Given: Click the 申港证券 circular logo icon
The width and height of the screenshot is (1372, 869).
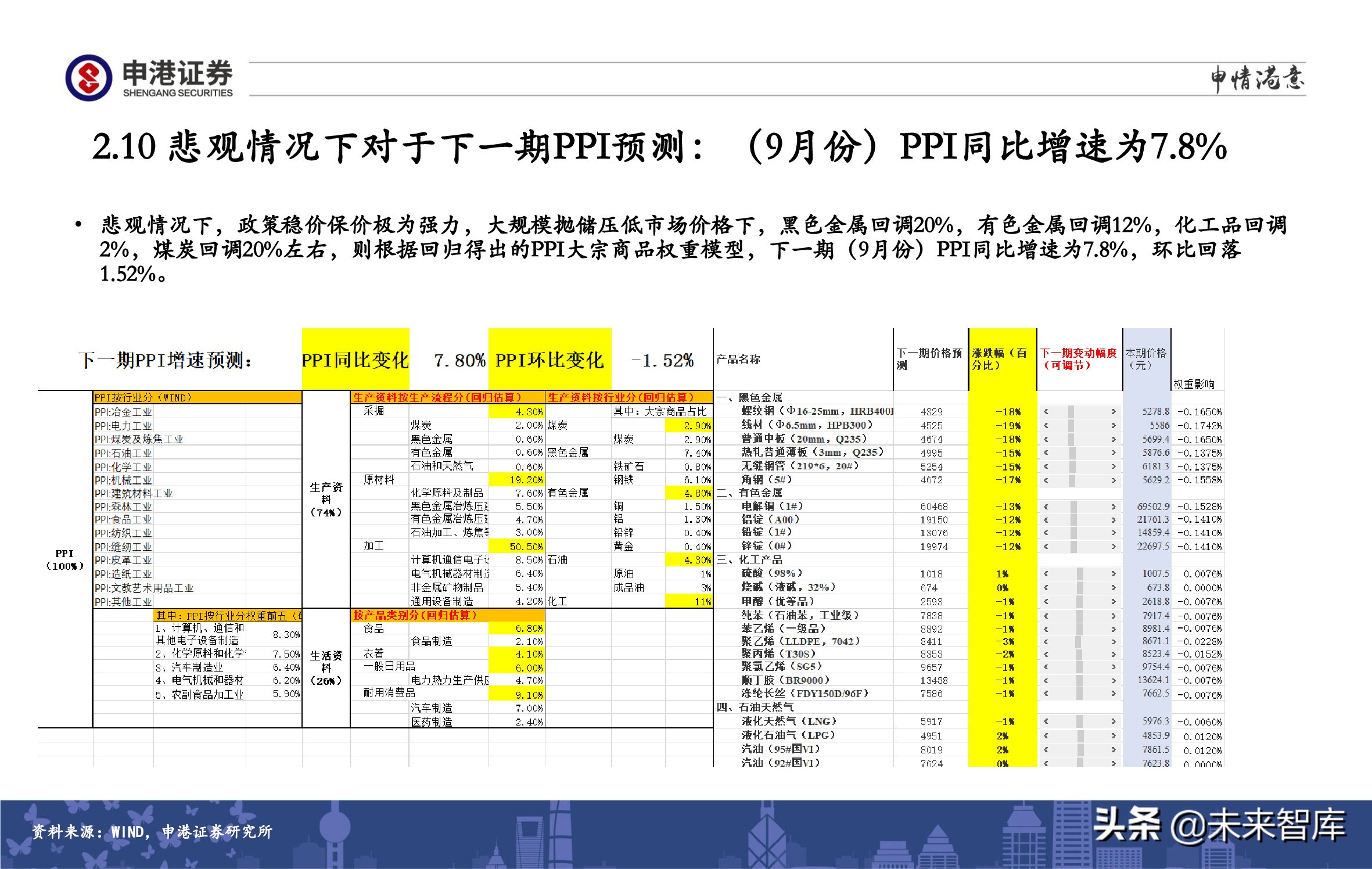Looking at the screenshot, I should [x=88, y=78].
